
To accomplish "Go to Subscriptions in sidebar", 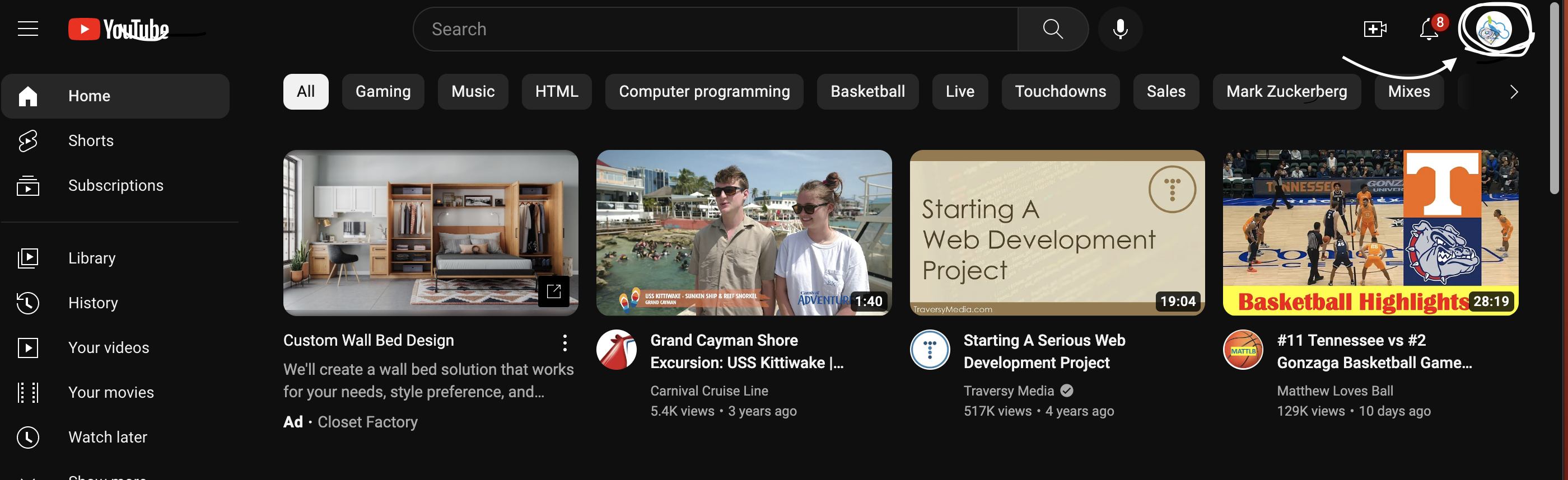I will [x=115, y=186].
